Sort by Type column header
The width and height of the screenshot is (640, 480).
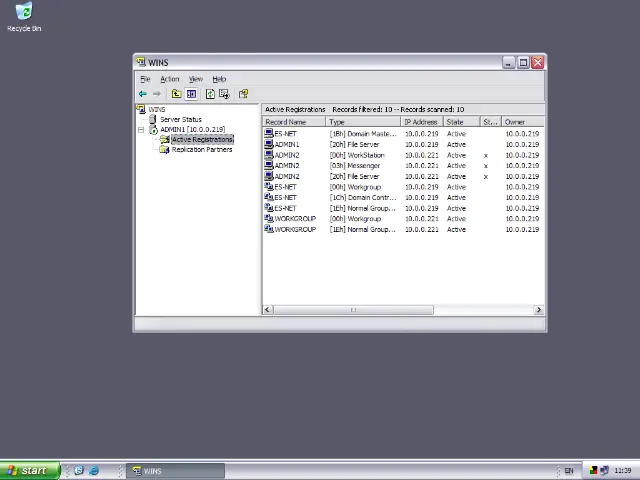click(x=363, y=122)
